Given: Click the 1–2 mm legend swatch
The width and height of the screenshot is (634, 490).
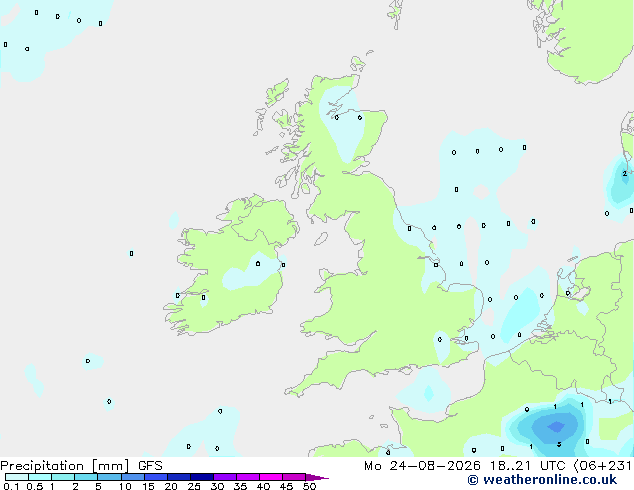Looking at the screenshot, I should pyautogui.click(x=63, y=477).
